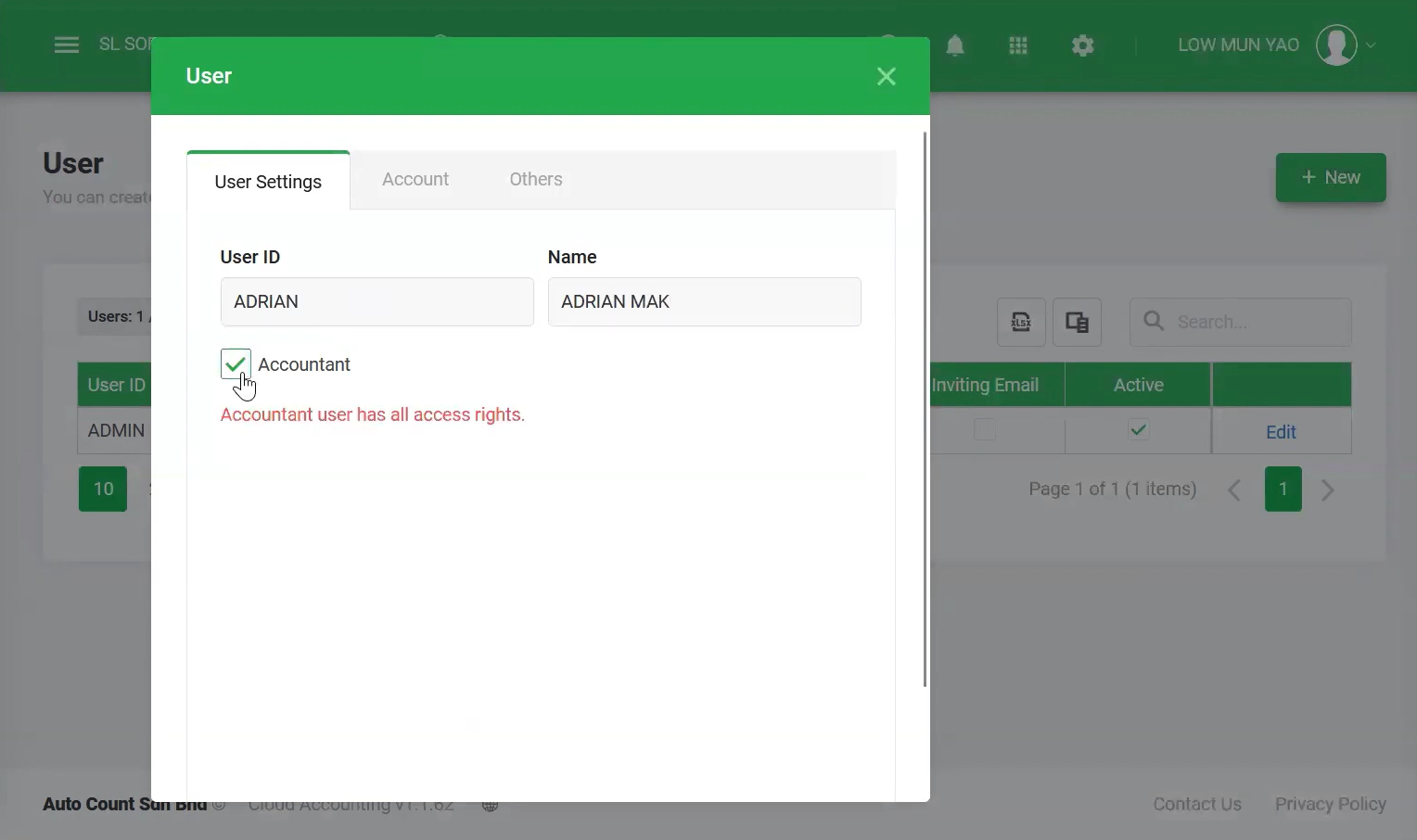This screenshot has width=1417, height=840.
Task: Open the column chooser icon
Action: point(1077,322)
